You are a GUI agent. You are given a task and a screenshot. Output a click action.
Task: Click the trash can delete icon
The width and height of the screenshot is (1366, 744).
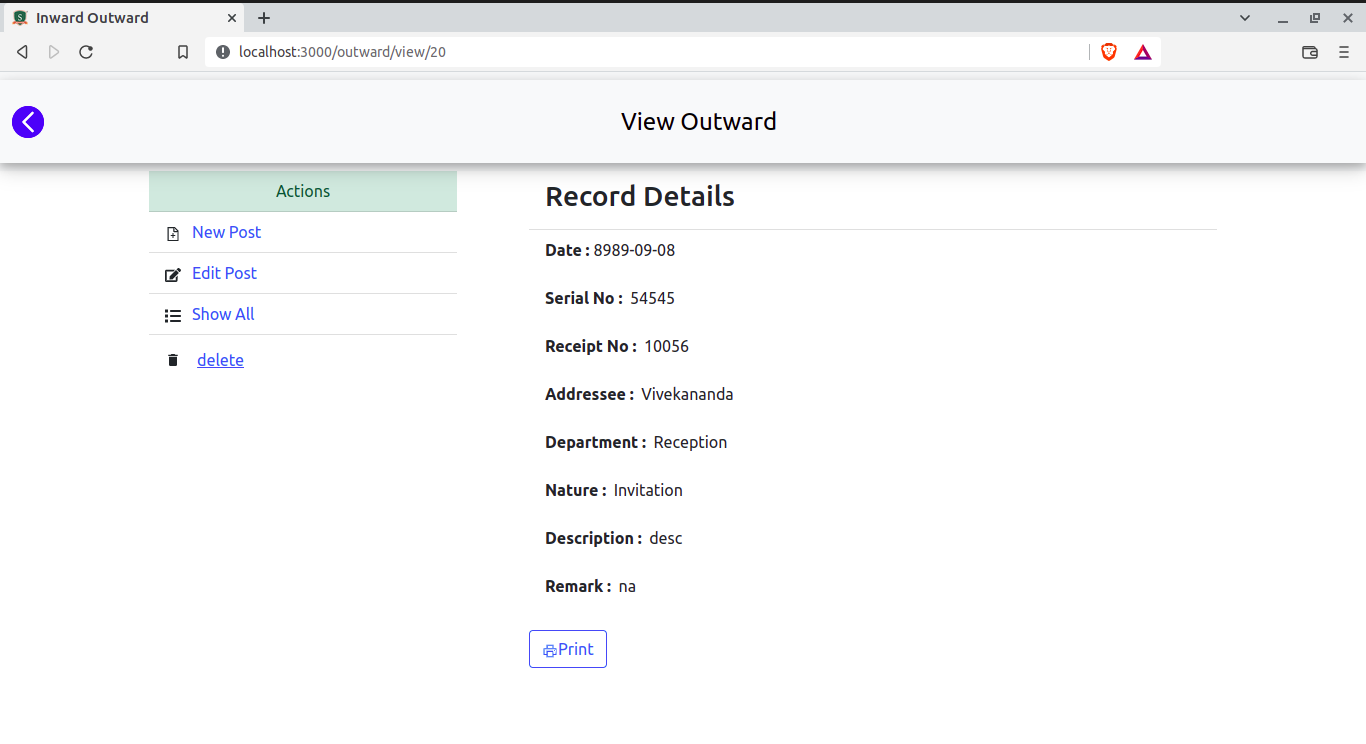tap(173, 360)
